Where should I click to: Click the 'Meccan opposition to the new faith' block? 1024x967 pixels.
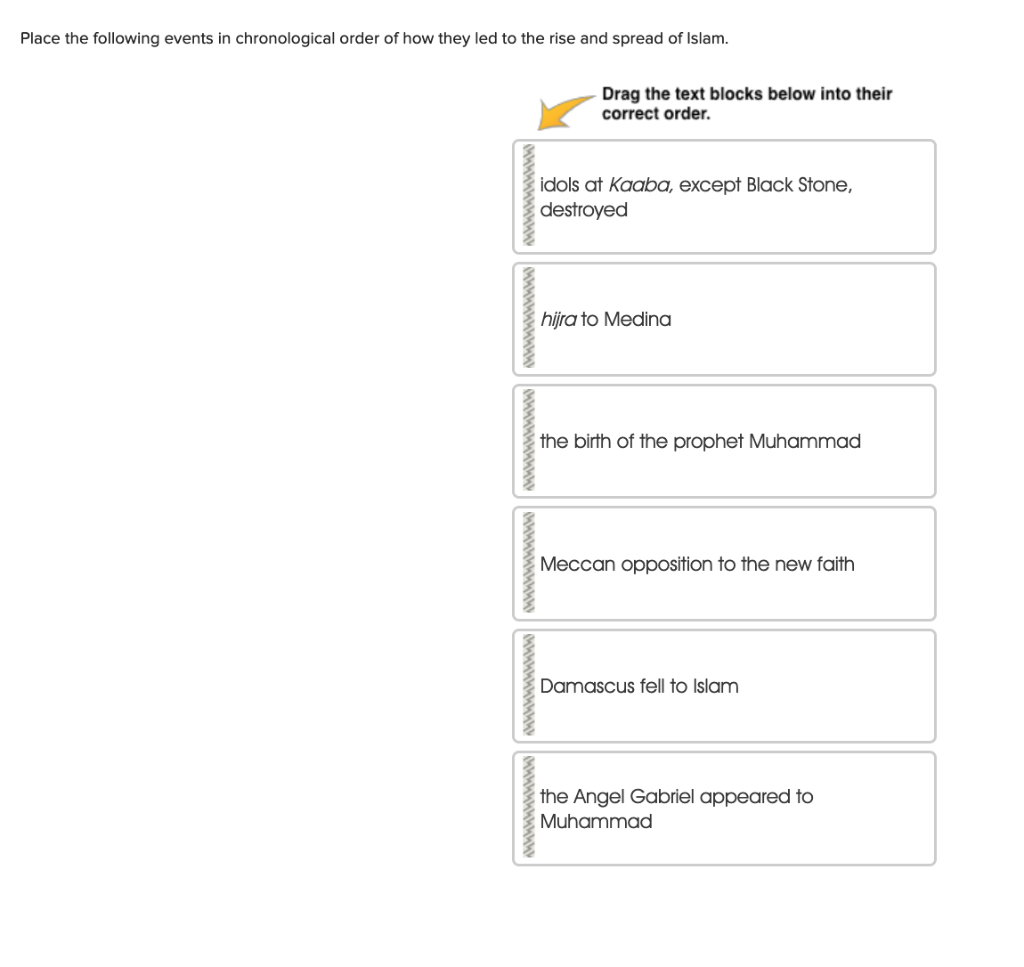point(724,563)
